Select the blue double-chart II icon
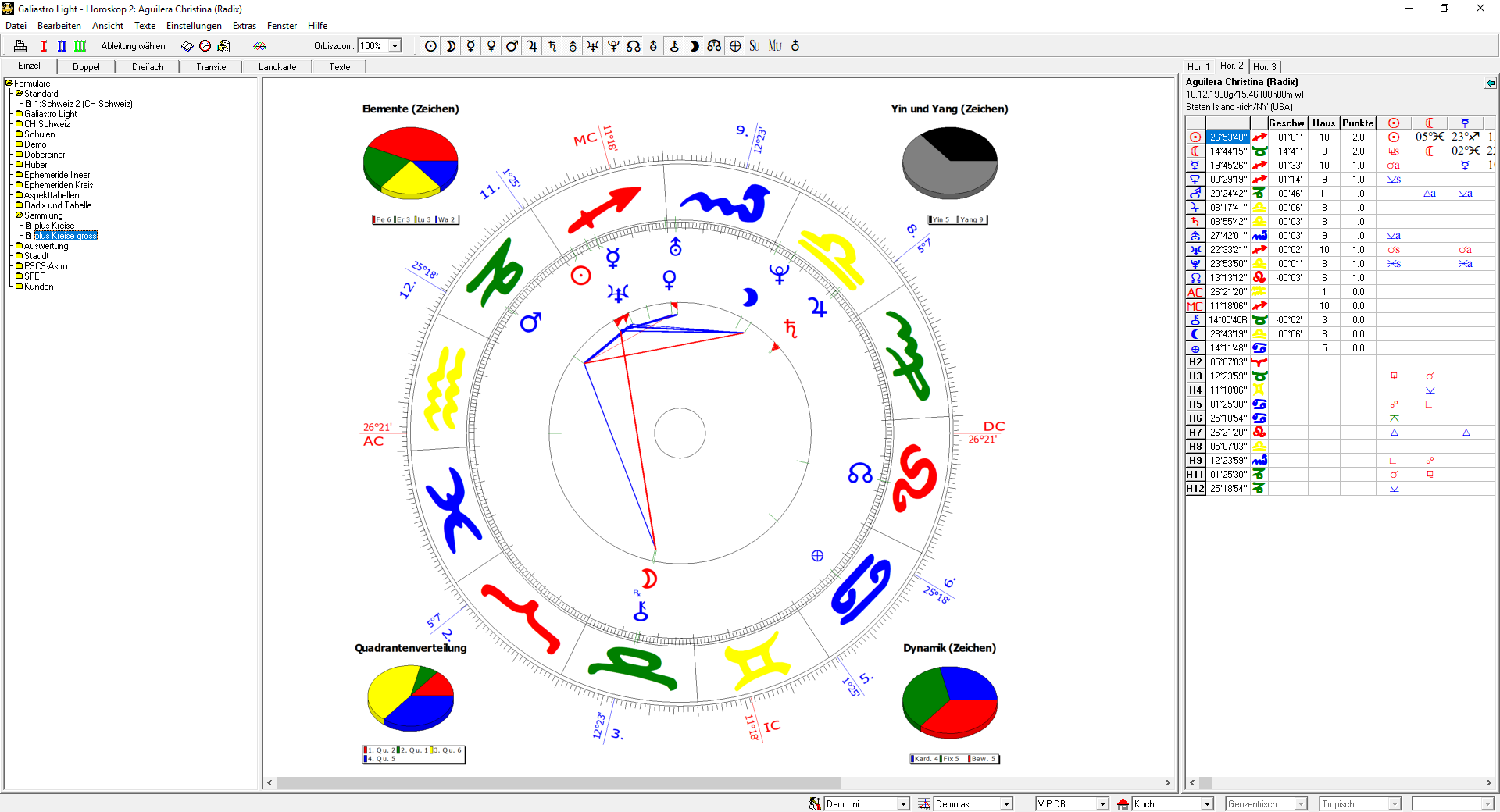1500x812 pixels. [x=62, y=46]
